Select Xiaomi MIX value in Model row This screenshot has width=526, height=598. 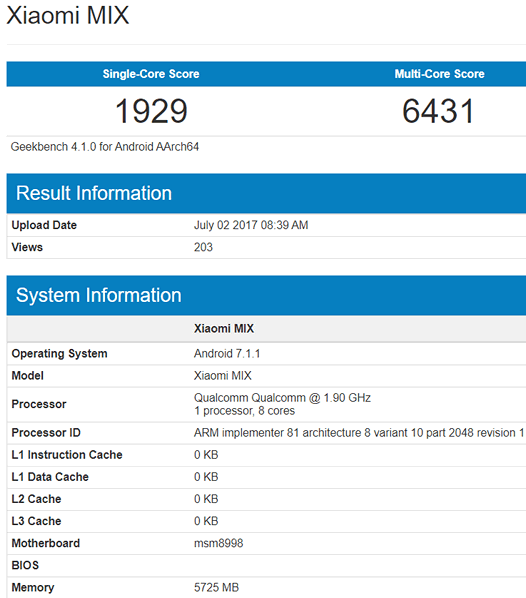click(223, 376)
